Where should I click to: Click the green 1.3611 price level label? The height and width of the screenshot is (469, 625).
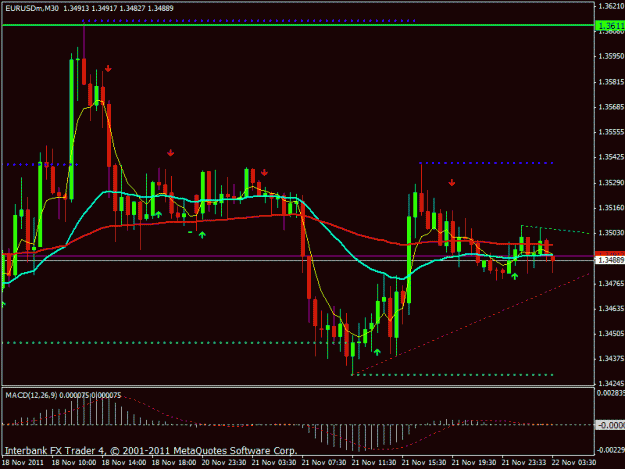point(610,26)
